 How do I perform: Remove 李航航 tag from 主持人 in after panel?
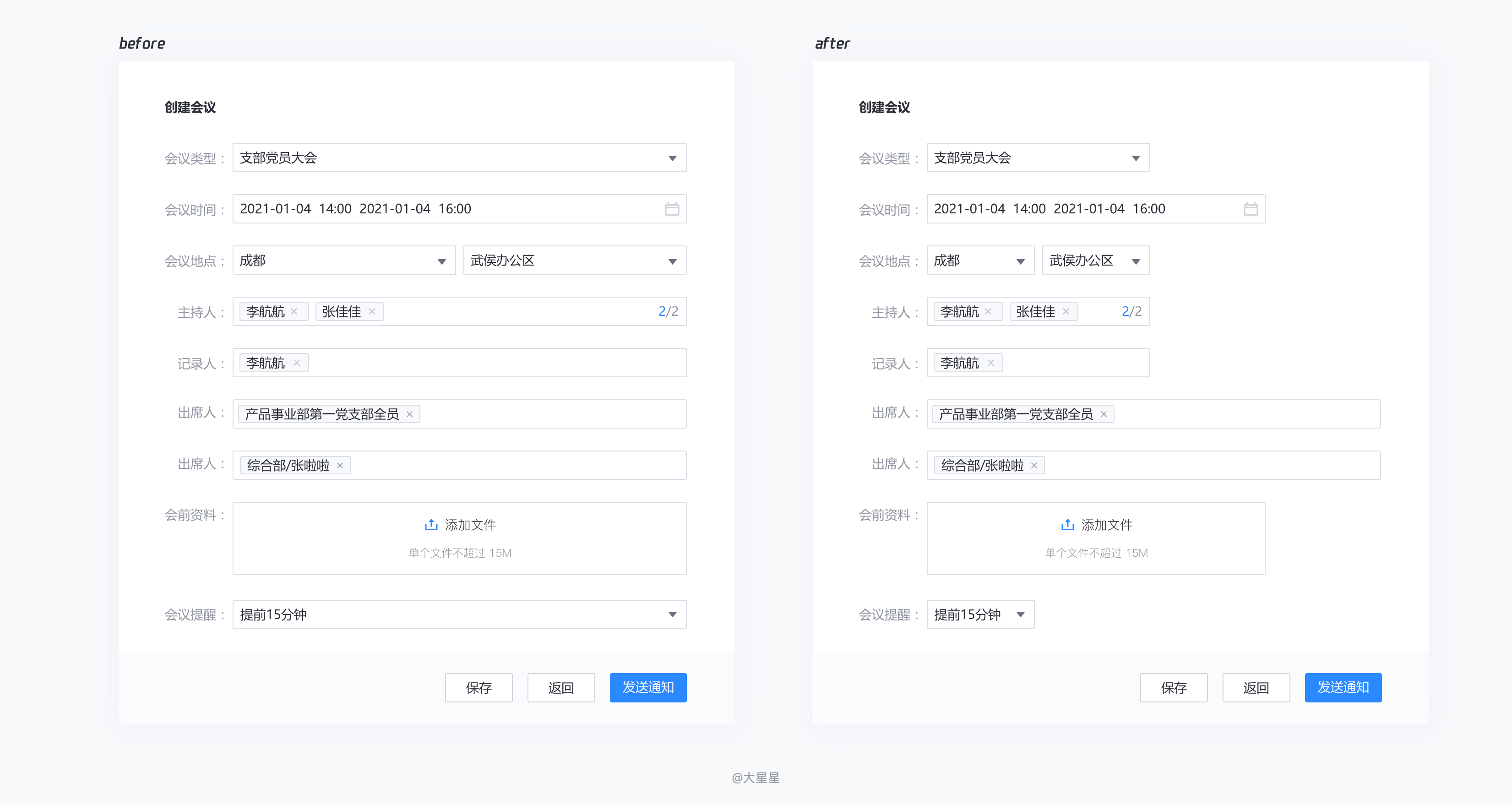coord(989,312)
